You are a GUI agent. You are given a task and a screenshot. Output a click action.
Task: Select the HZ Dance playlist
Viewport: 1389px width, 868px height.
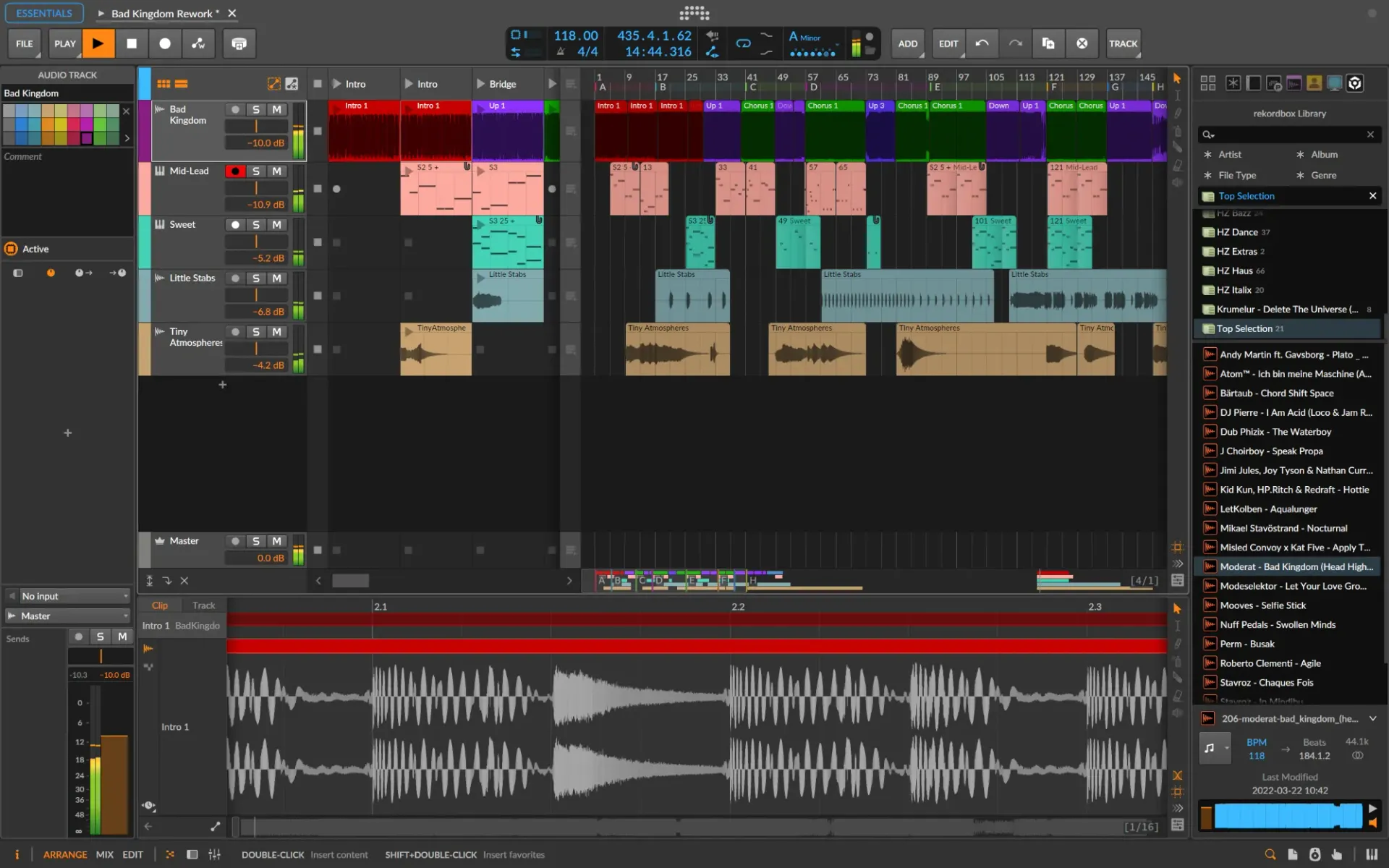[1288, 232]
